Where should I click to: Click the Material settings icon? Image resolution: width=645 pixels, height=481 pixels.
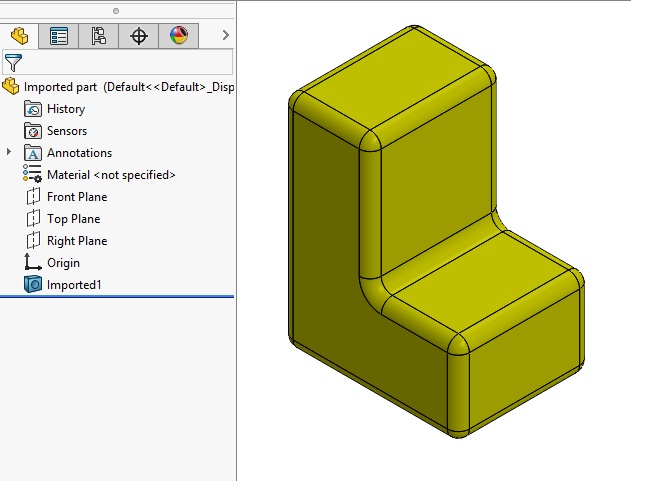coord(32,173)
